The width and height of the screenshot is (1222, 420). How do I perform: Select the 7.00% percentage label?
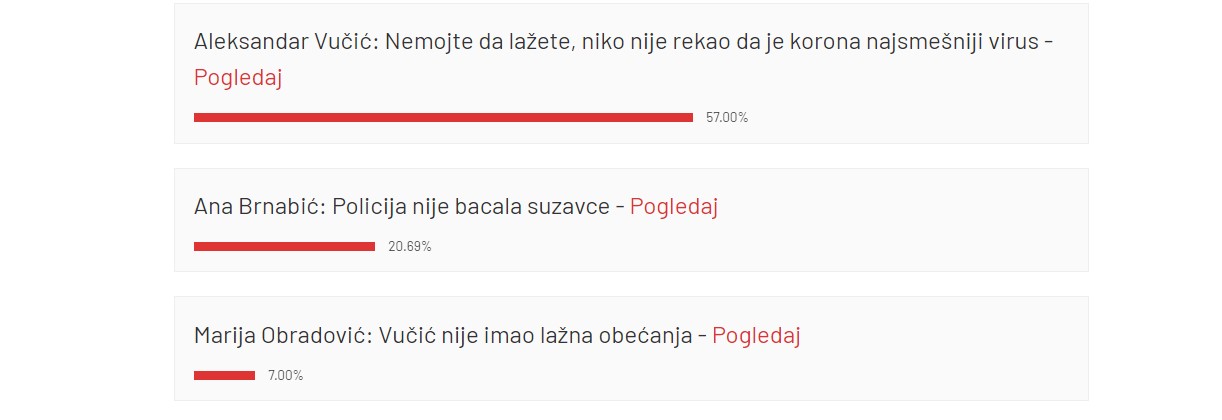tap(285, 376)
